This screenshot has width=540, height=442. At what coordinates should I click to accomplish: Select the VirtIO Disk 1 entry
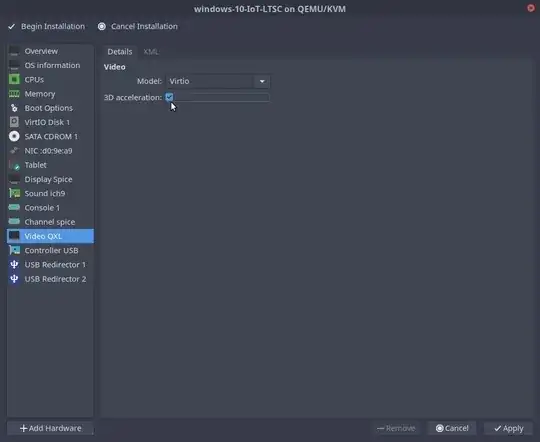pos(50,122)
